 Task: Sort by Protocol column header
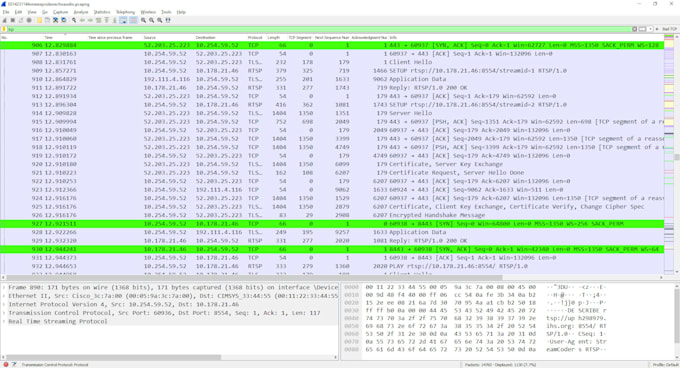coord(256,38)
